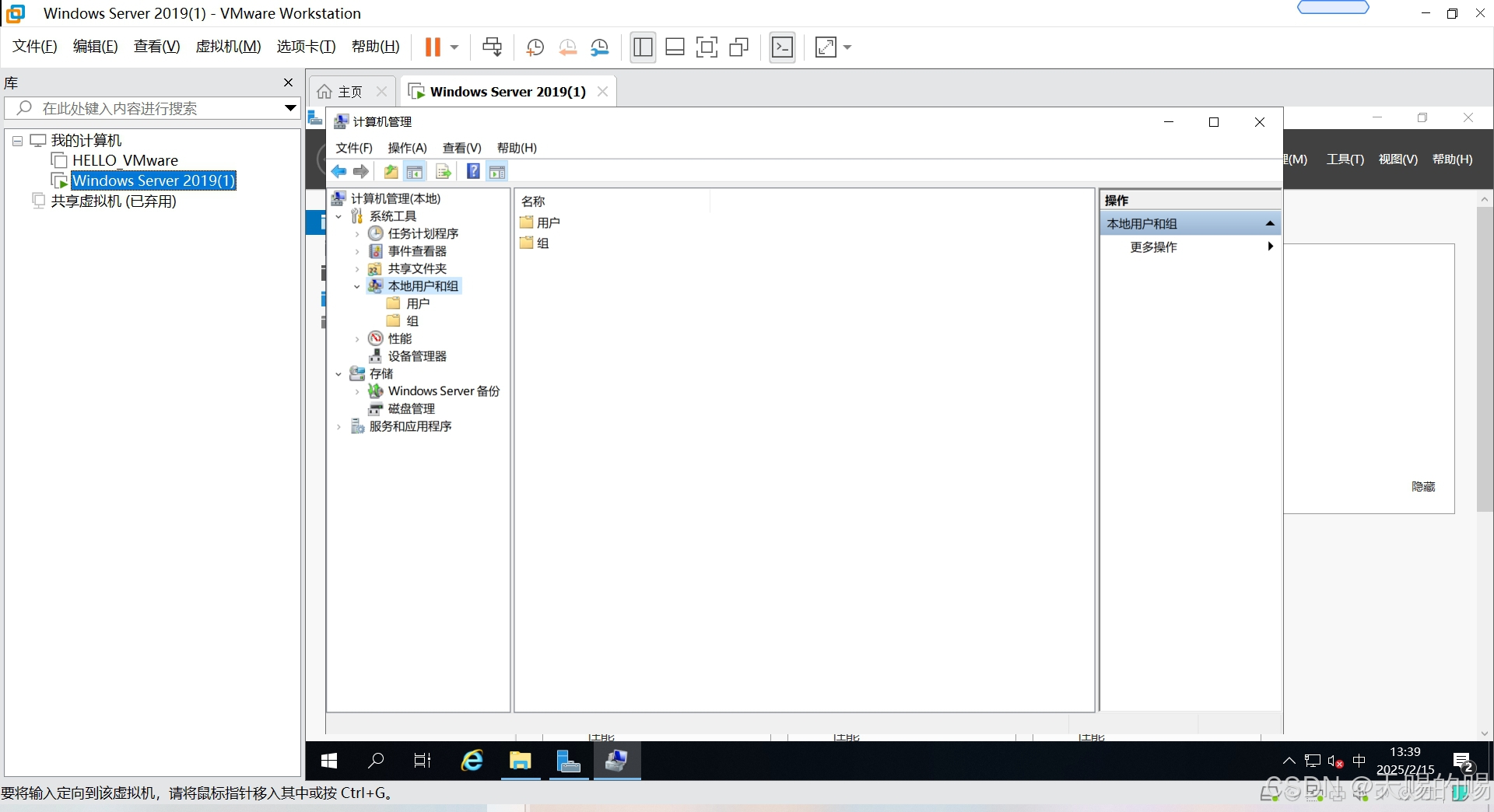Open the power options dropdown arrow
Screen dimensions: 1494x812
[x=454, y=47]
